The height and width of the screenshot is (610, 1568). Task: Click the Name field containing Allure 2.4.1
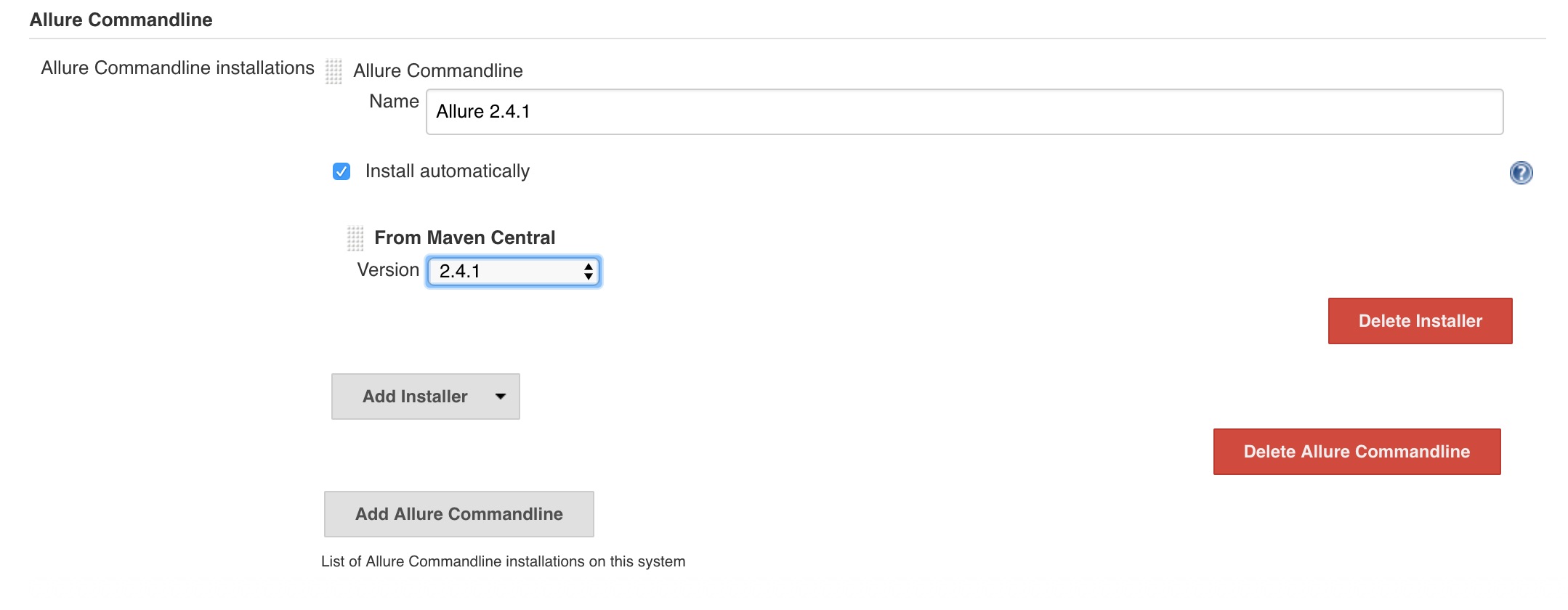(964, 112)
